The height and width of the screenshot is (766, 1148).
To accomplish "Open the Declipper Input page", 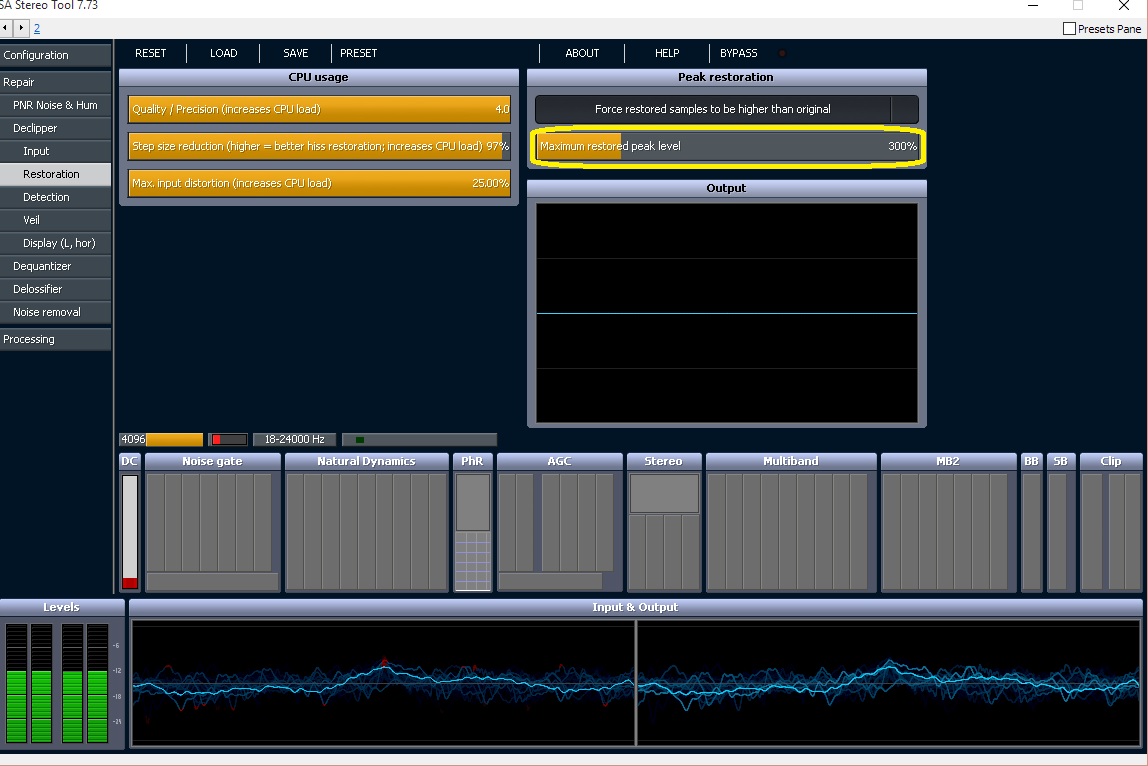I will 56,151.
